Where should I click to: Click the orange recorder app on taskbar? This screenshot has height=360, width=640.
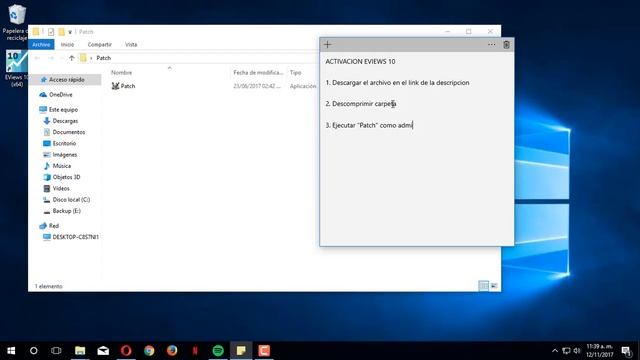(264, 351)
